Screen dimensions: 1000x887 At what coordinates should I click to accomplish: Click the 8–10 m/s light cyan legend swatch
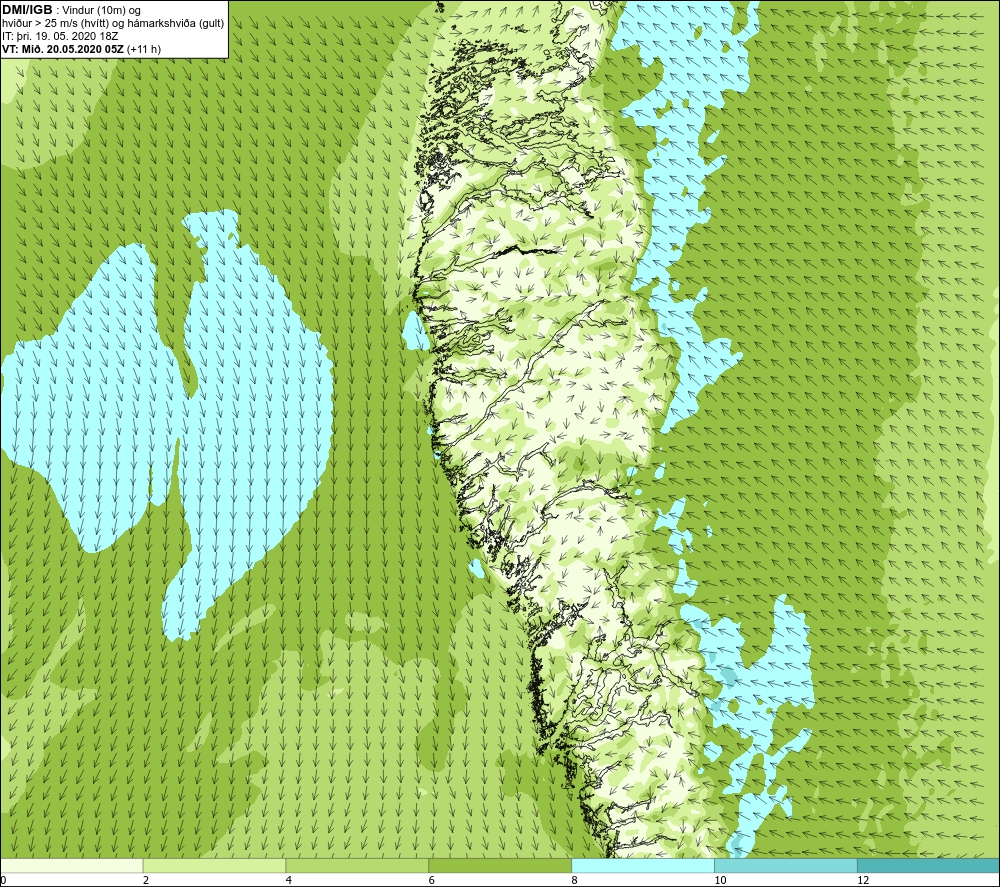pyautogui.click(x=643, y=865)
